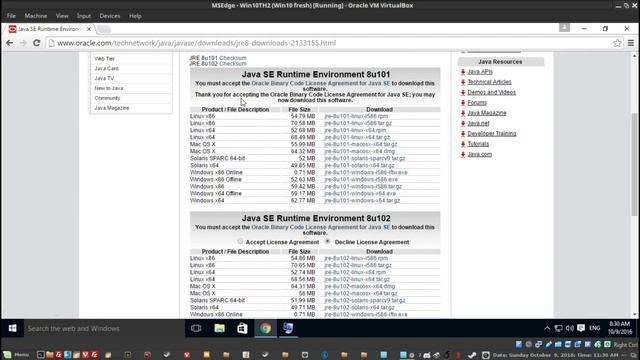Open the Java.com link
Screen dimensions: 640x360
[479, 154]
